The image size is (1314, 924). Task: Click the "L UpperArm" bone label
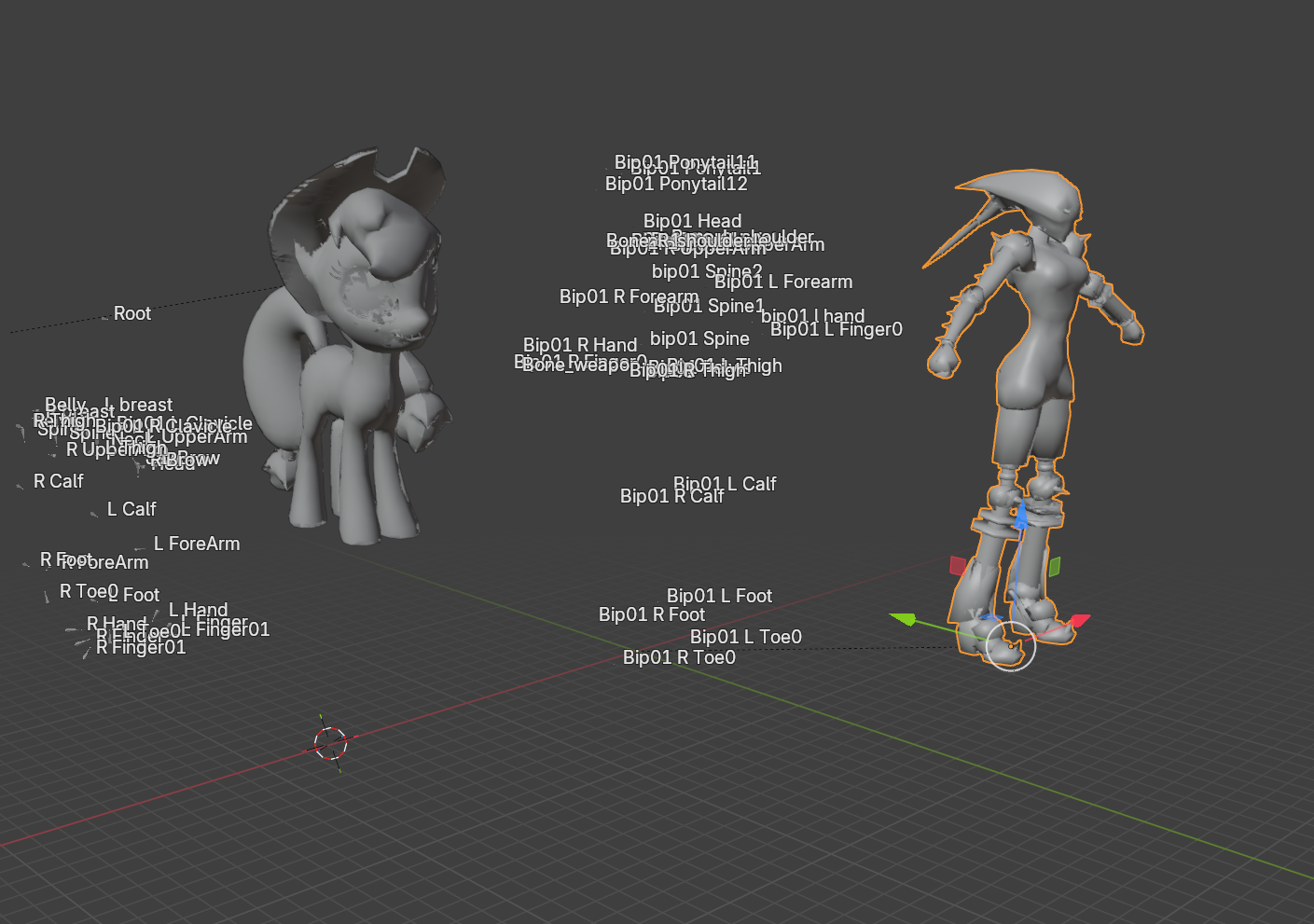pyautogui.click(x=197, y=436)
